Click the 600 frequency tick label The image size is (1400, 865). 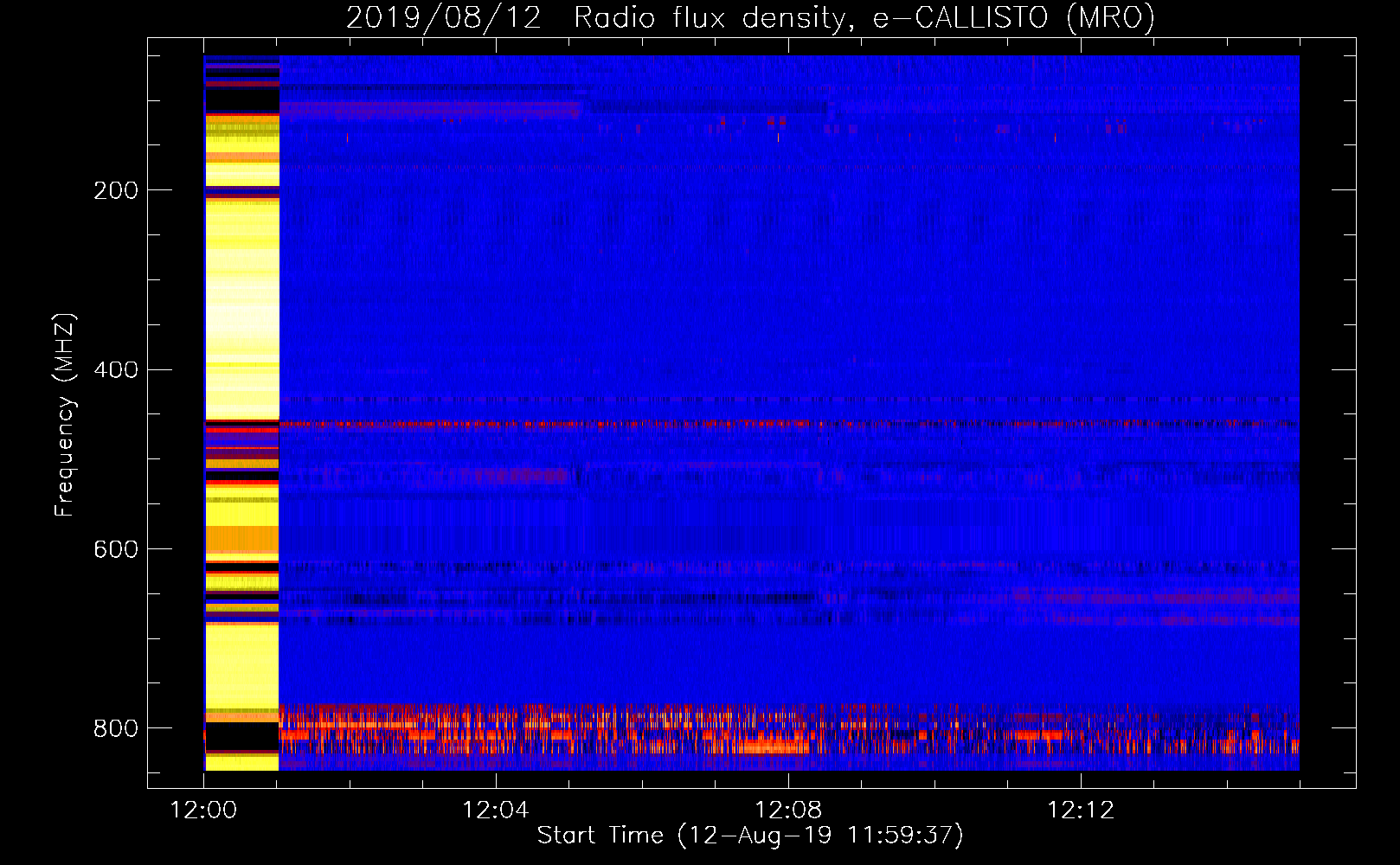click(x=116, y=550)
